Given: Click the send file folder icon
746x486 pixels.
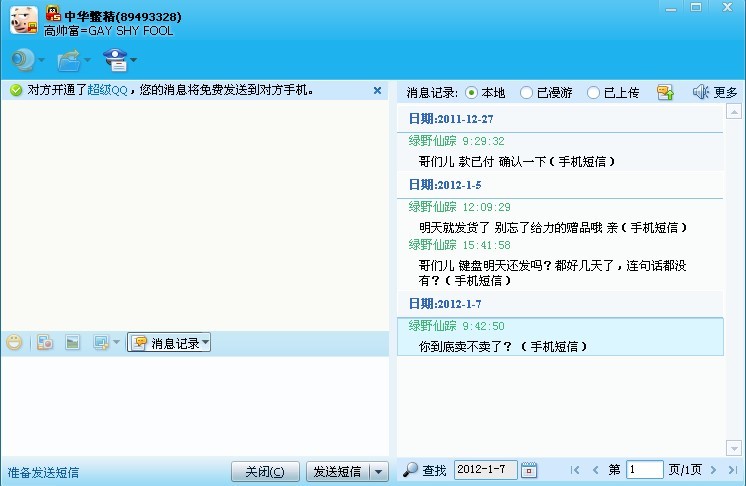Looking at the screenshot, I should click(x=69, y=60).
